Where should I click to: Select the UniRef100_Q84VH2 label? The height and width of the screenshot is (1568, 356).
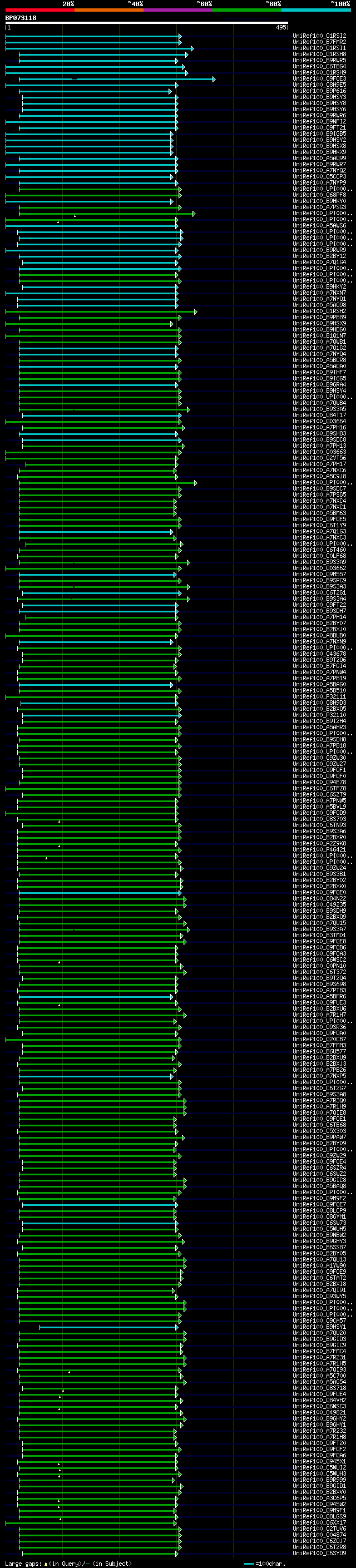tap(319, 1400)
